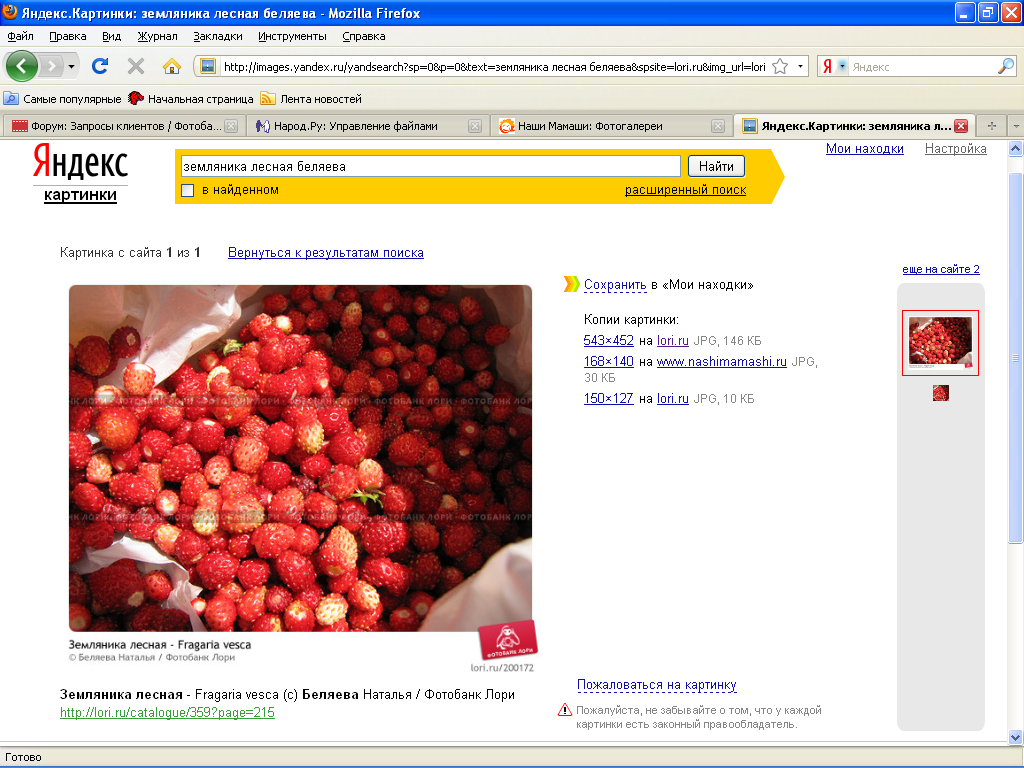The width and height of the screenshot is (1024, 768).
Task: Choose the Yandex search engine icon
Action: [827, 67]
